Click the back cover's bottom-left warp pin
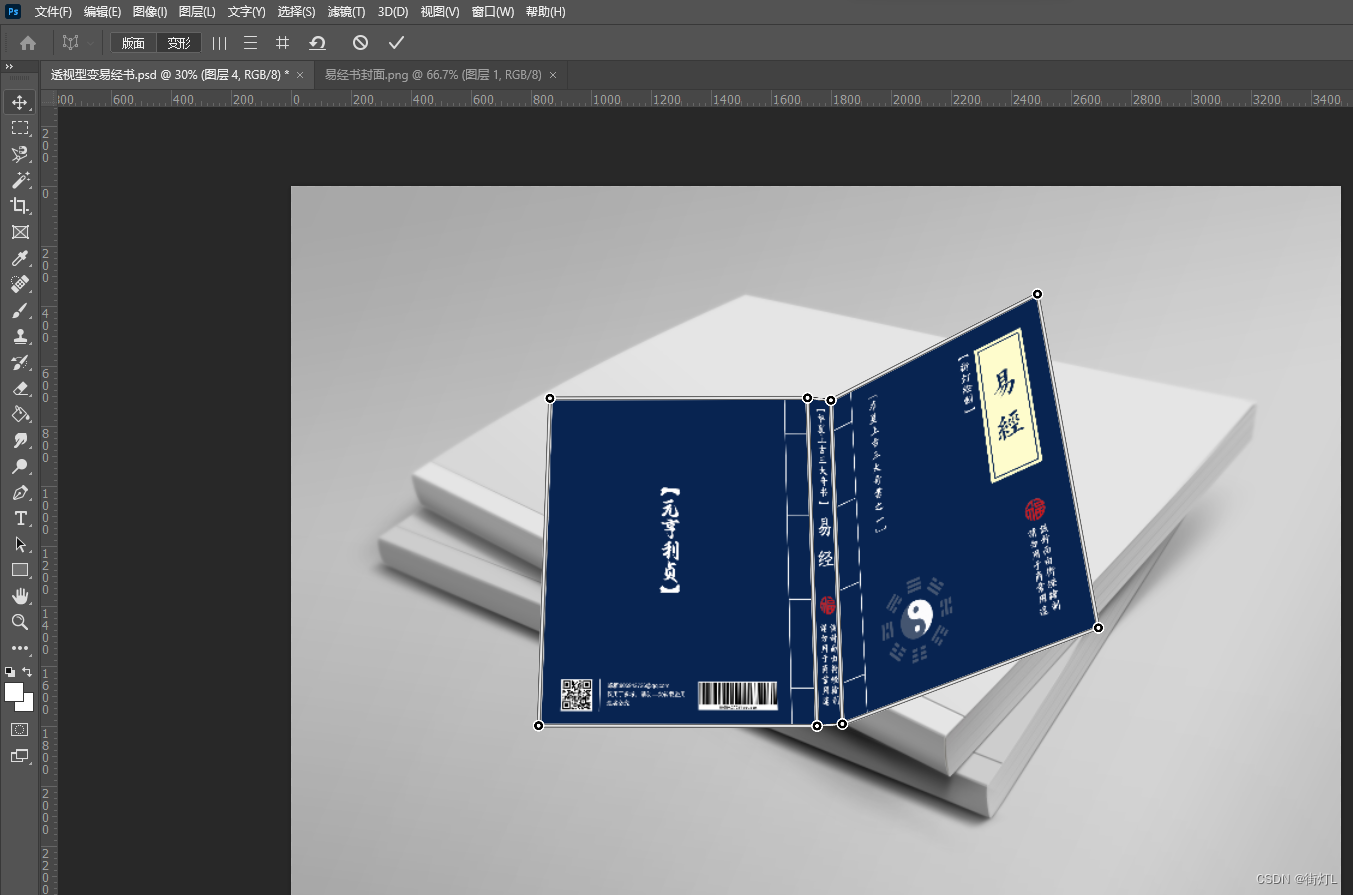Screen dimensions: 1353x895 coord(539,726)
